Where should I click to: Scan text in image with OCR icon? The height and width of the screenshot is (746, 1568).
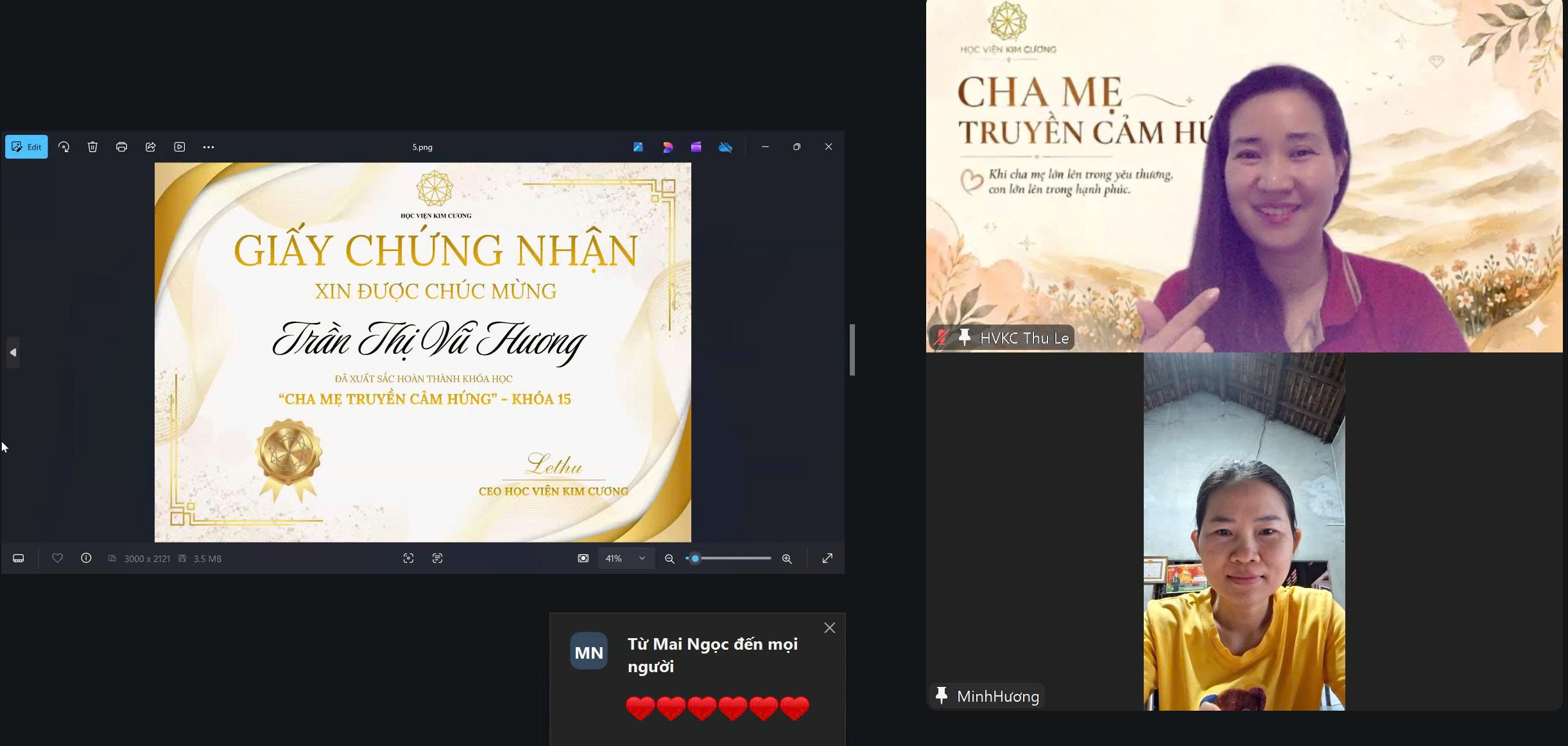(x=438, y=559)
